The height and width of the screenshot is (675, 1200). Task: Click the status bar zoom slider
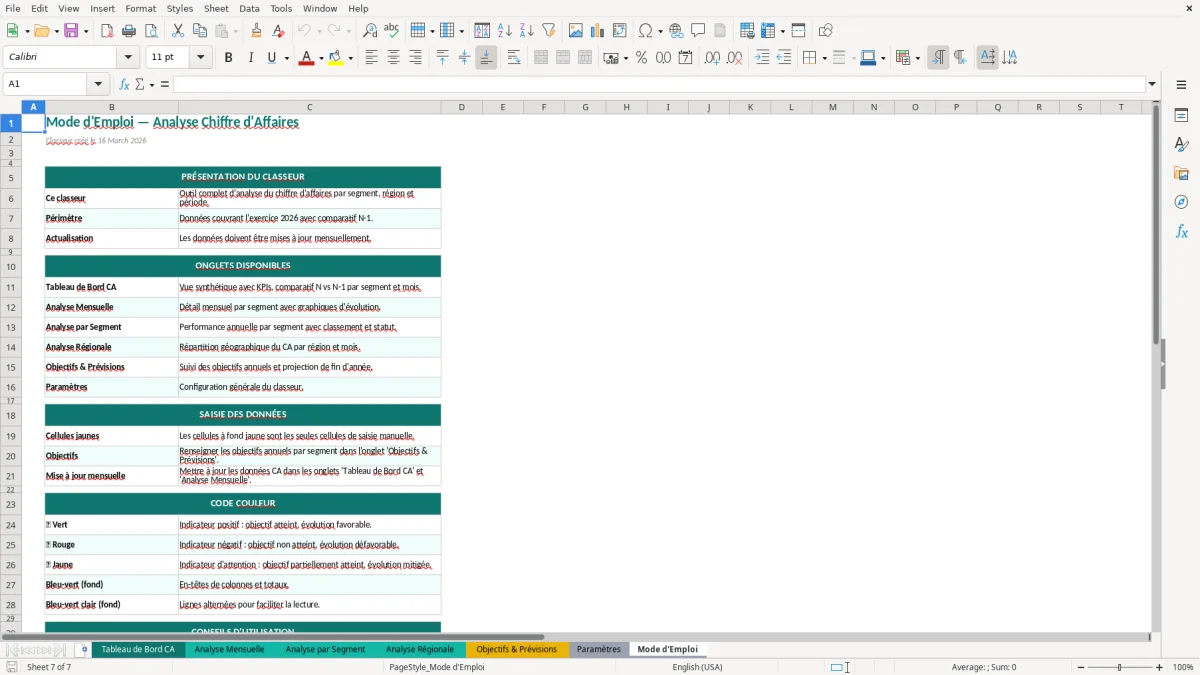tap(1119, 667)
